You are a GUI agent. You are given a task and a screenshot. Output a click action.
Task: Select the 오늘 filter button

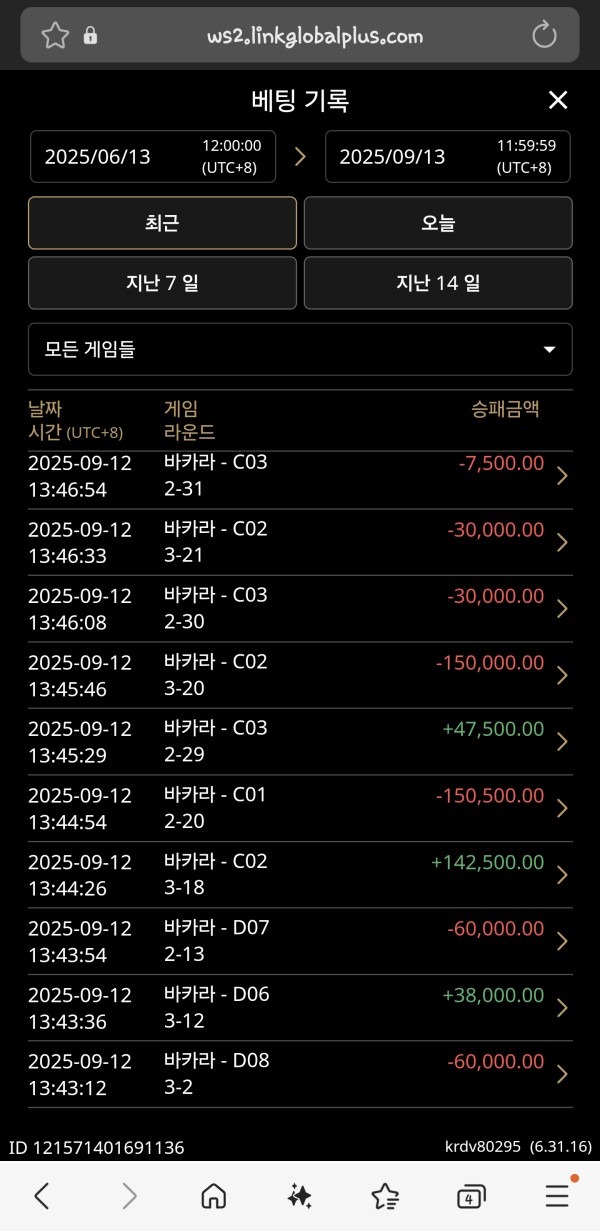(438, 222)
